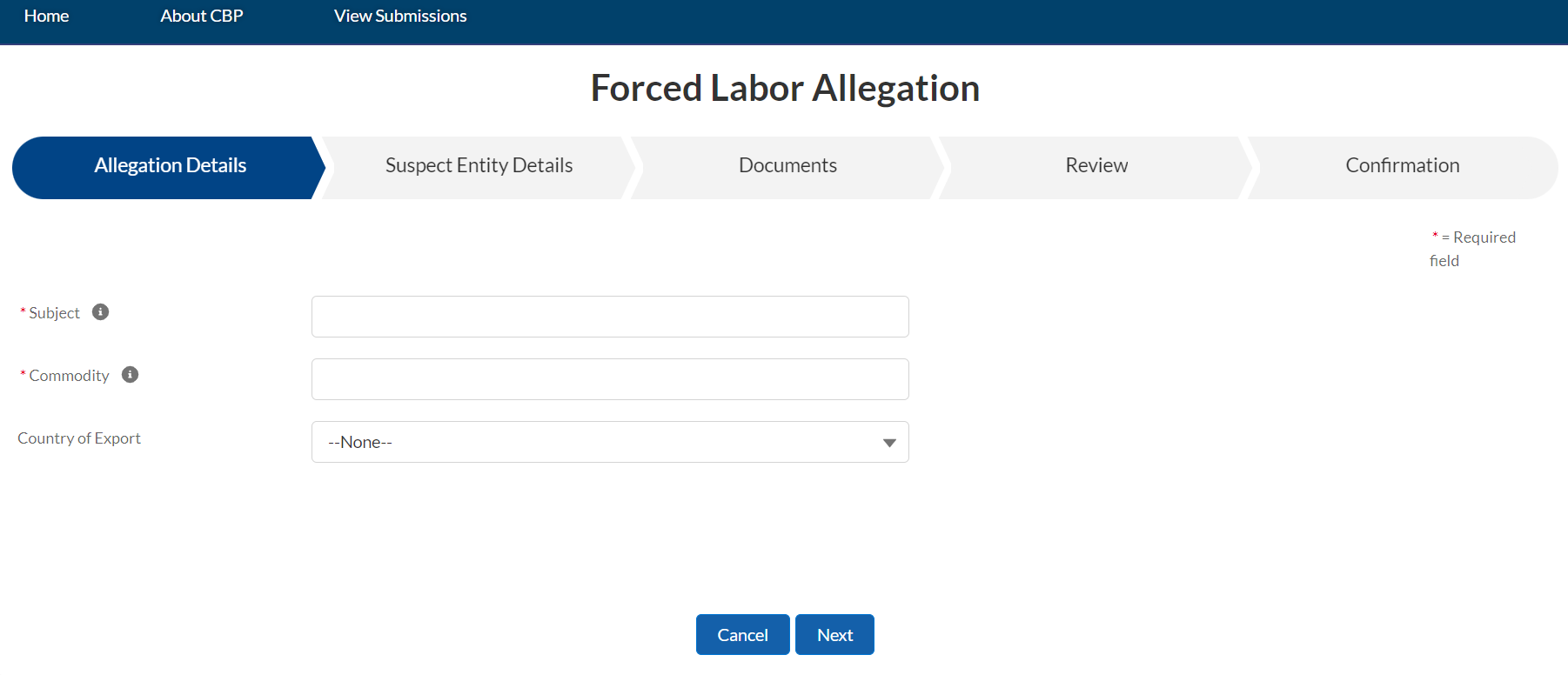Click the Subject field info icon
Screen dimensions: 1568x675
(x=101, y=312)
